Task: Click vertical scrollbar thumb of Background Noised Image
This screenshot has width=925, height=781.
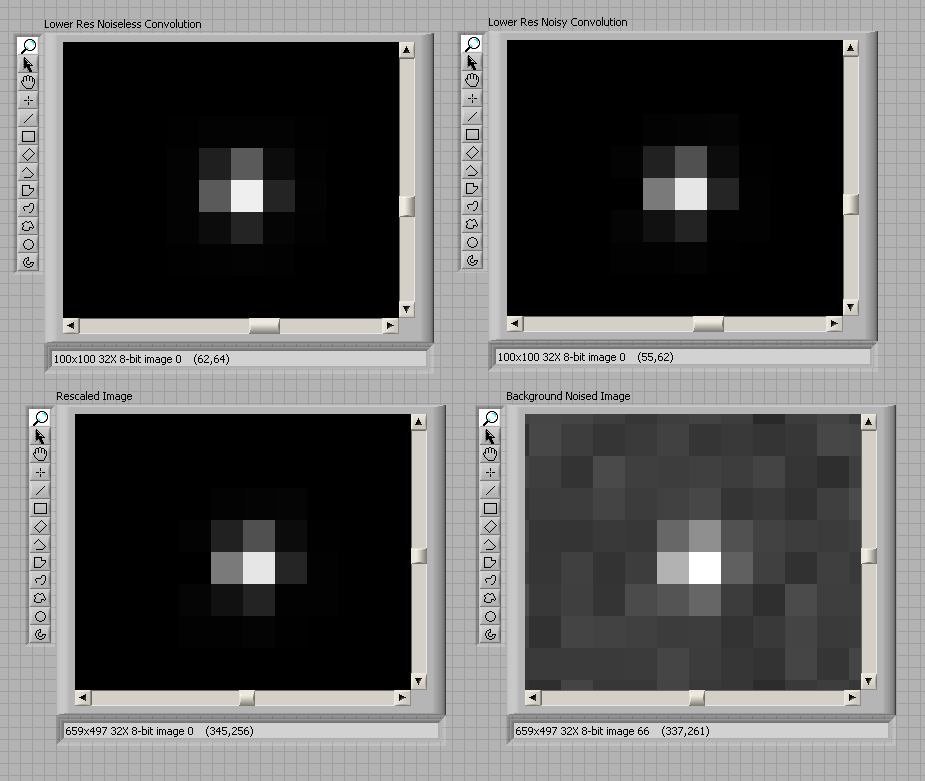Action: (x=868, y=555)
